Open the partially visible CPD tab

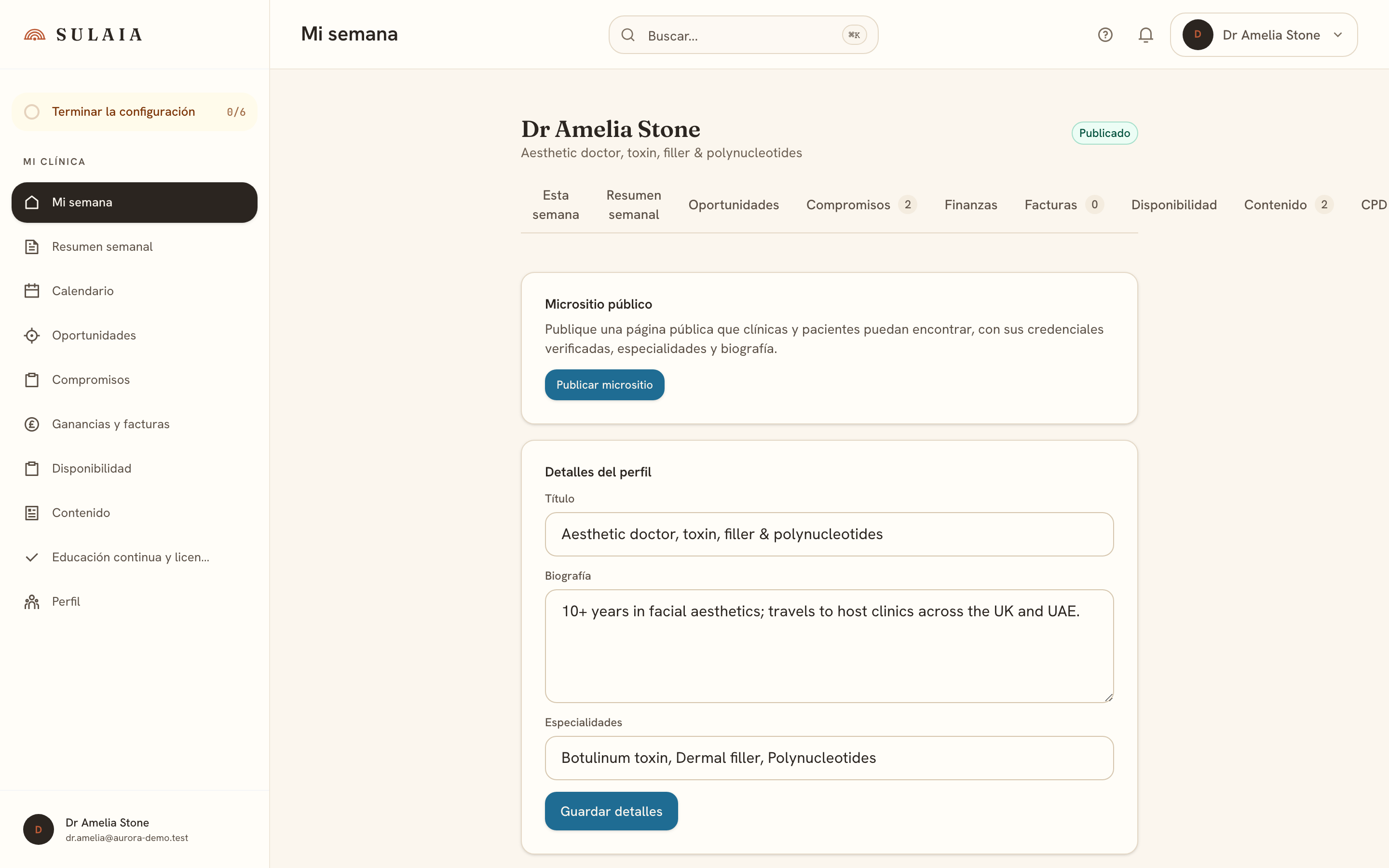[x=1374, y=205]
